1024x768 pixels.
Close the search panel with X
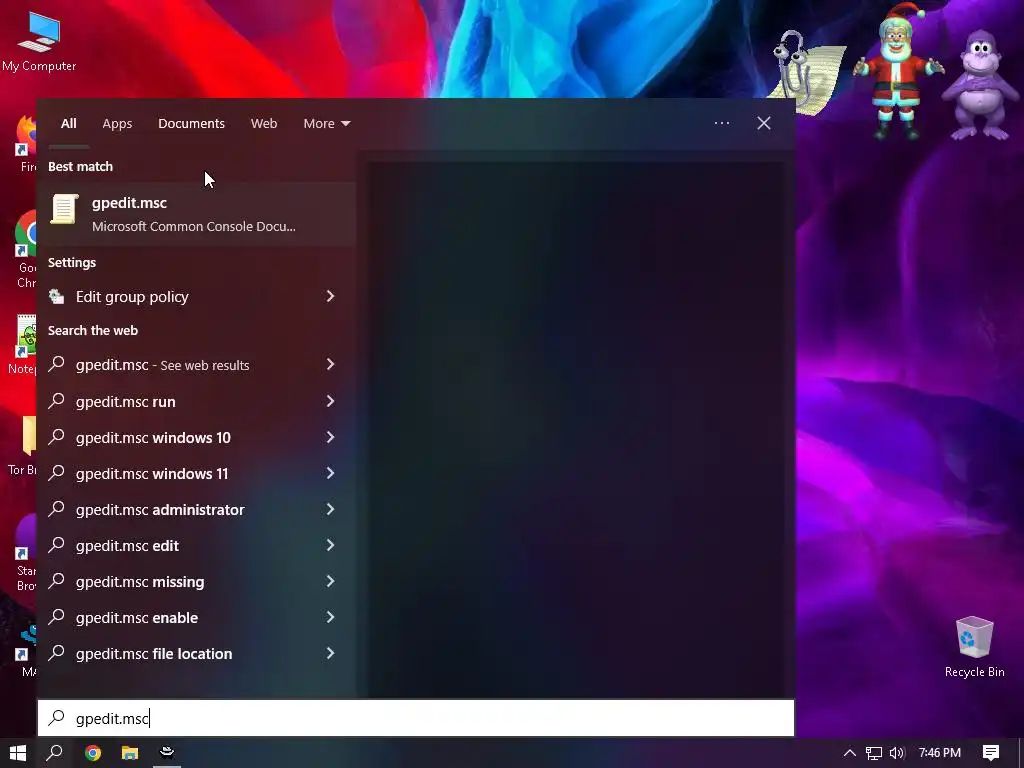[x=763, y=123]
